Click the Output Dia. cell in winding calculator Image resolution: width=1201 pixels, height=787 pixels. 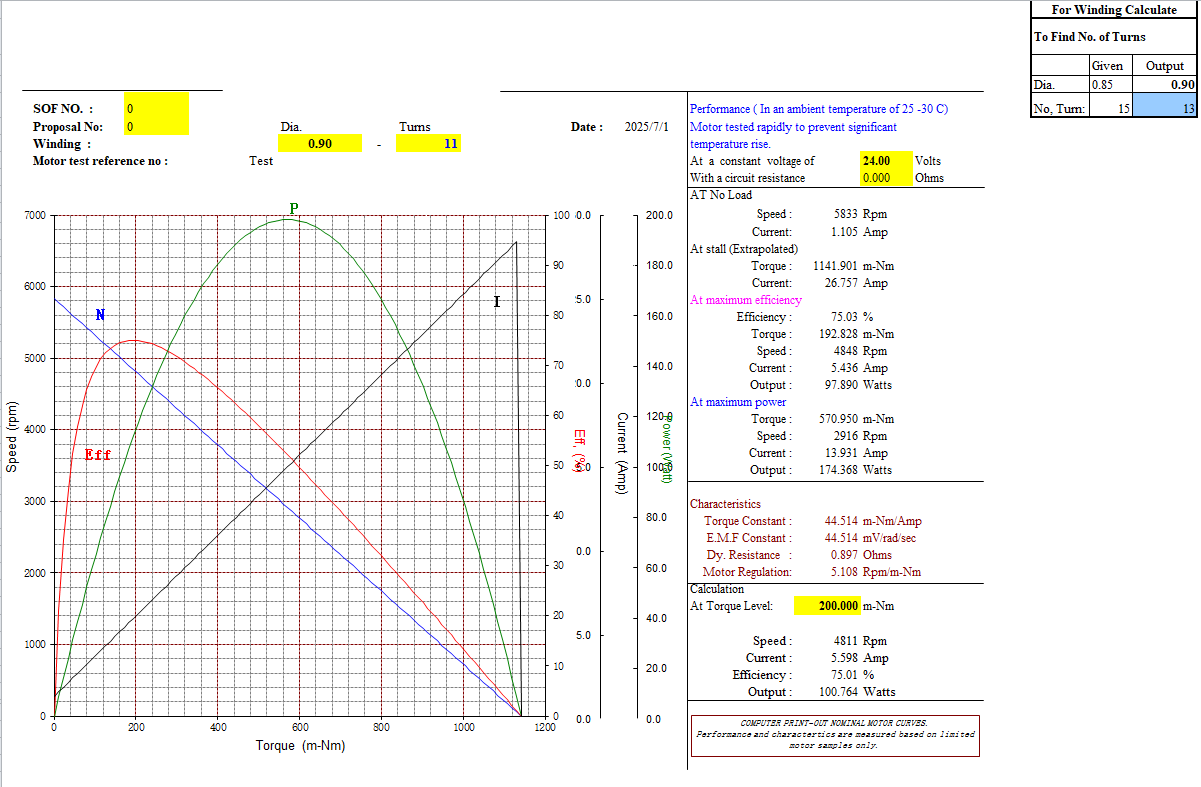[x=1165, y=85]
